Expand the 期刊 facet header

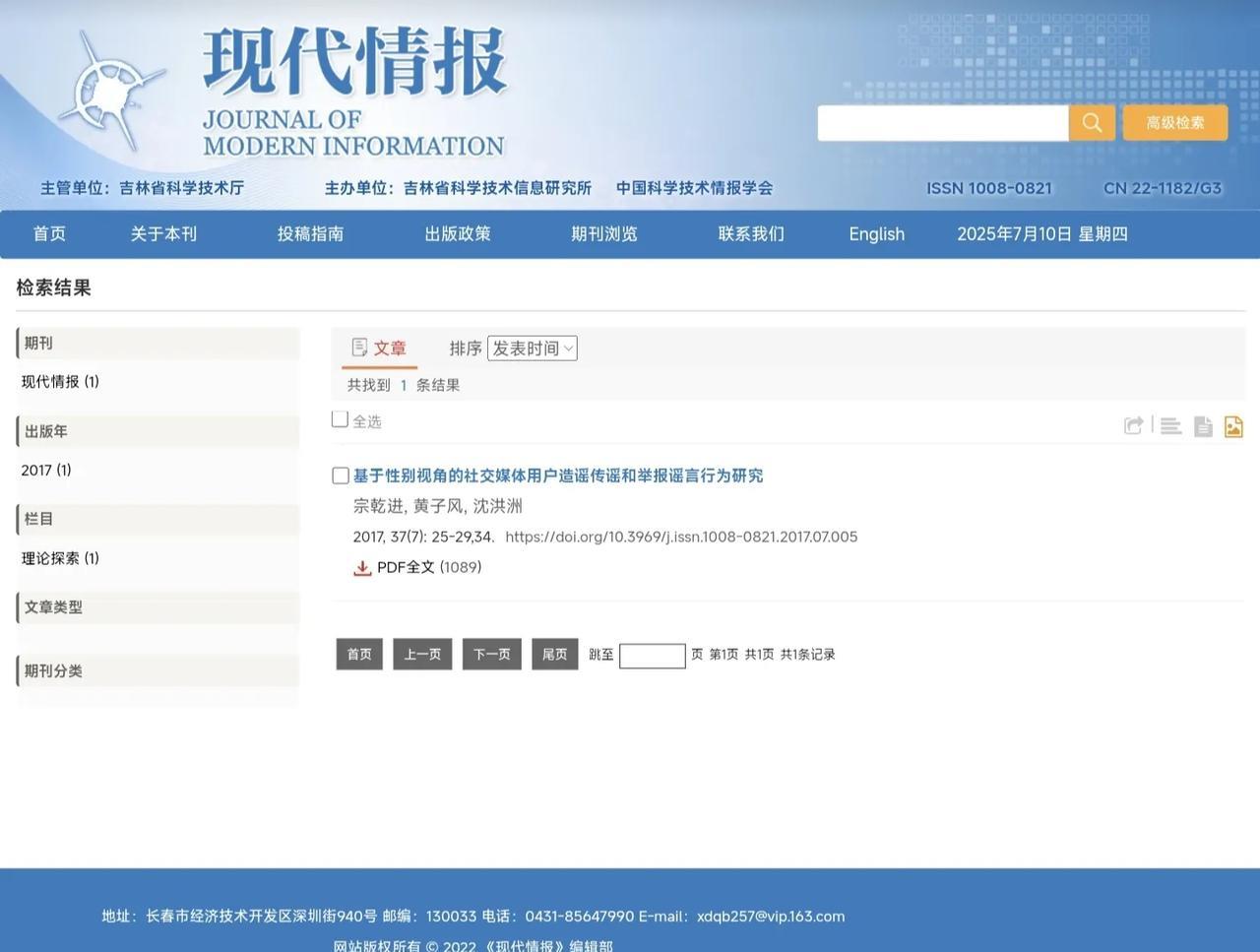tap(157, 344)
